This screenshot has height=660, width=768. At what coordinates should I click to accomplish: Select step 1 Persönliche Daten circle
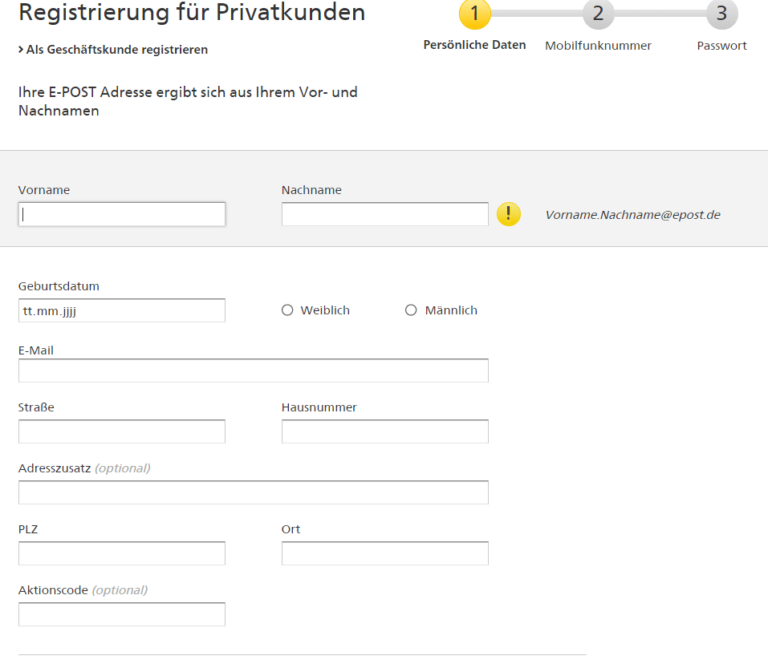tap(475, 14)
